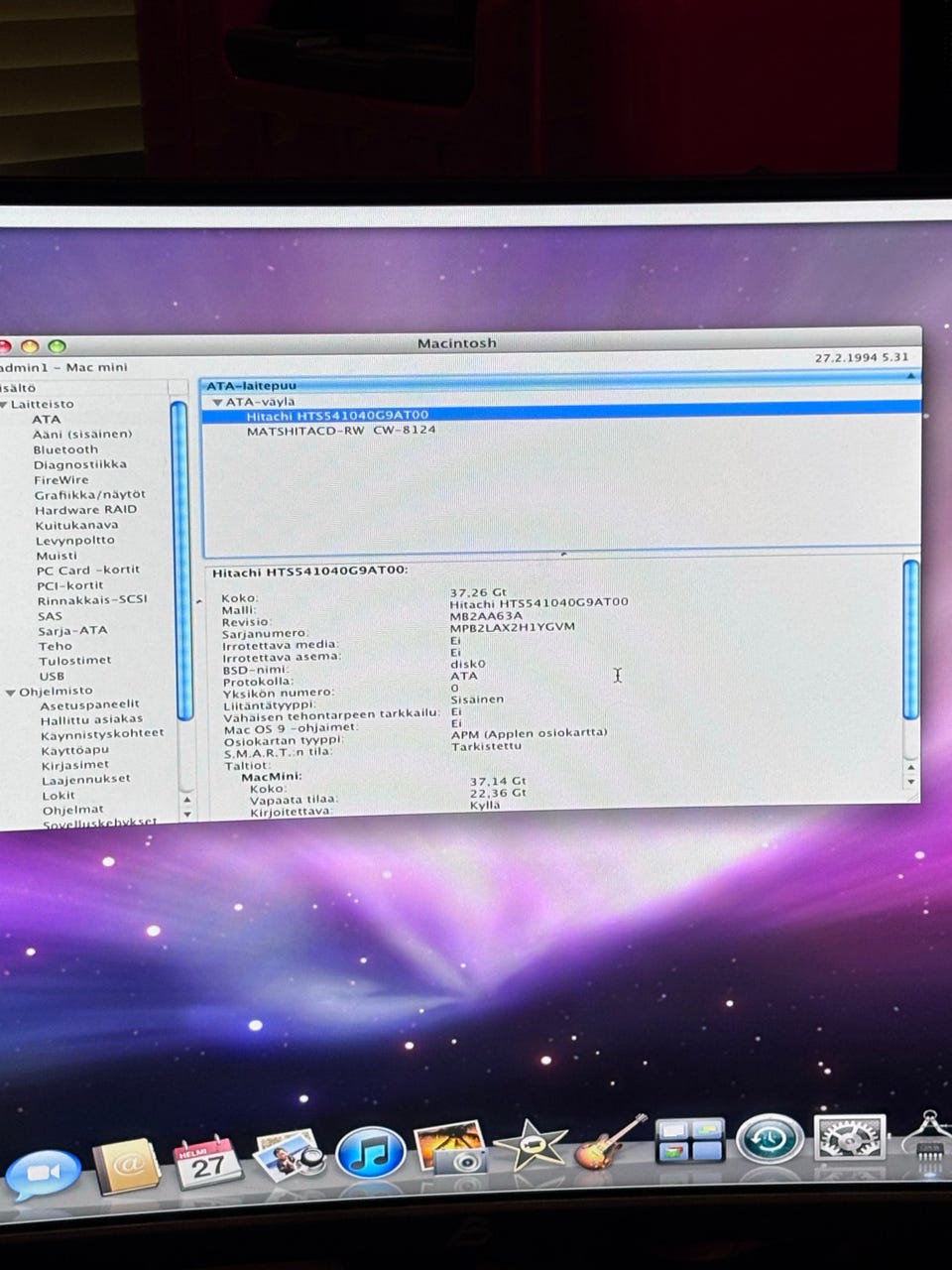Select USB in the sidebar
952x1270 pixels.
pyautogui.click(x=52, y=677)
